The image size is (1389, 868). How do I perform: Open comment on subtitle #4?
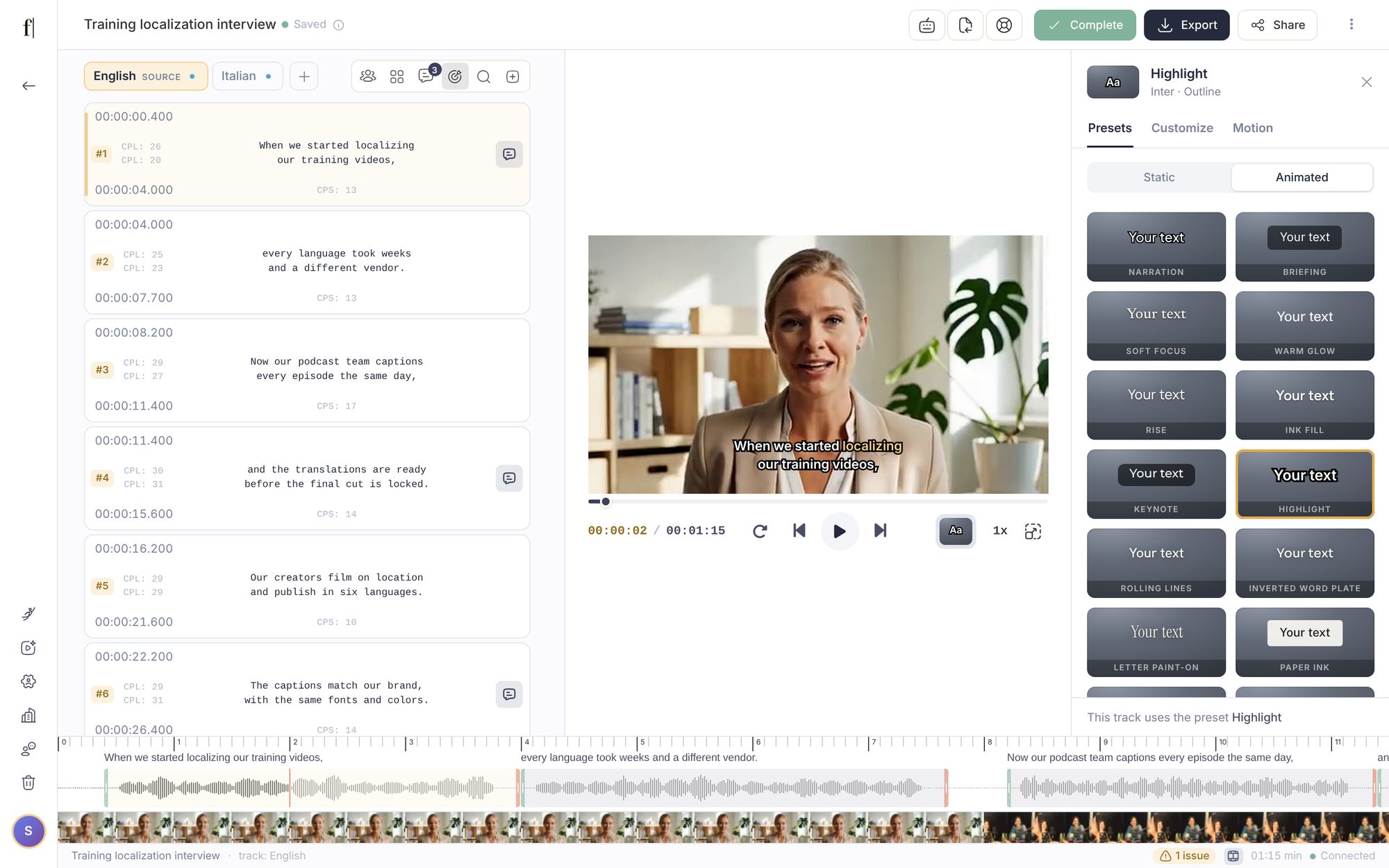tap(509, 478)
